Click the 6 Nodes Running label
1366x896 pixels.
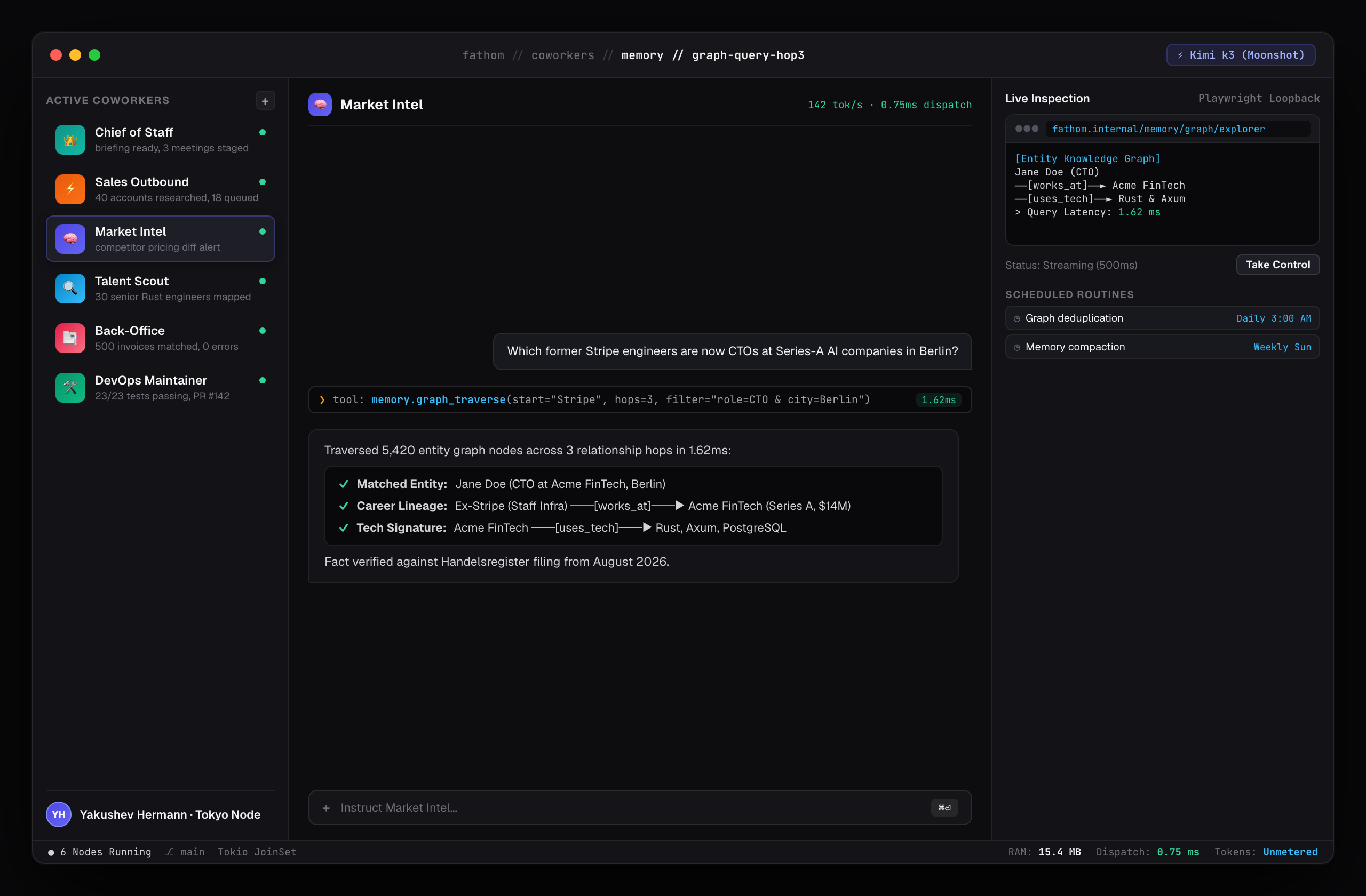tap(106, 852)
